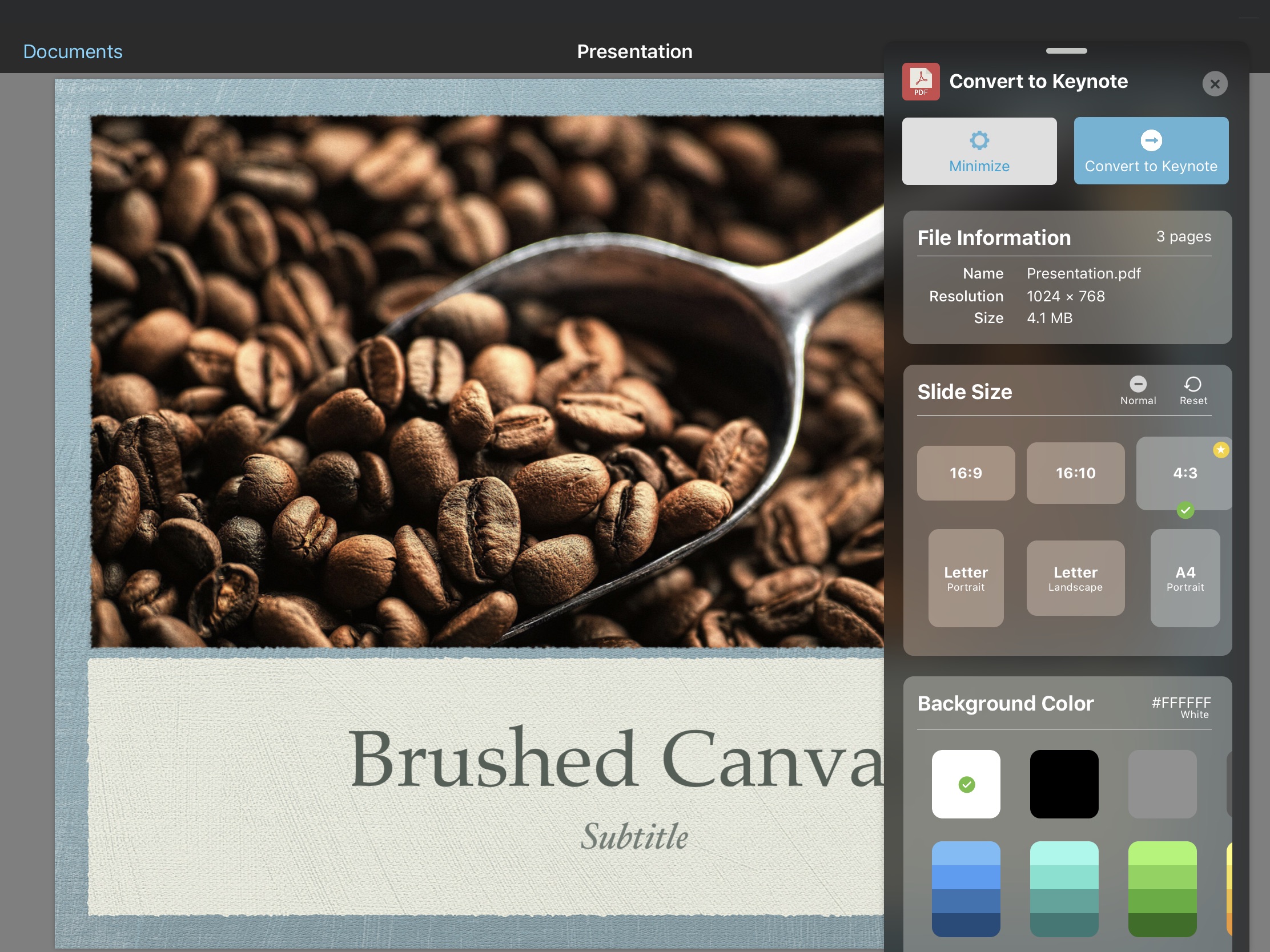Pick the black background color swatch
1270x952 pixels.
pos(1063,784)
